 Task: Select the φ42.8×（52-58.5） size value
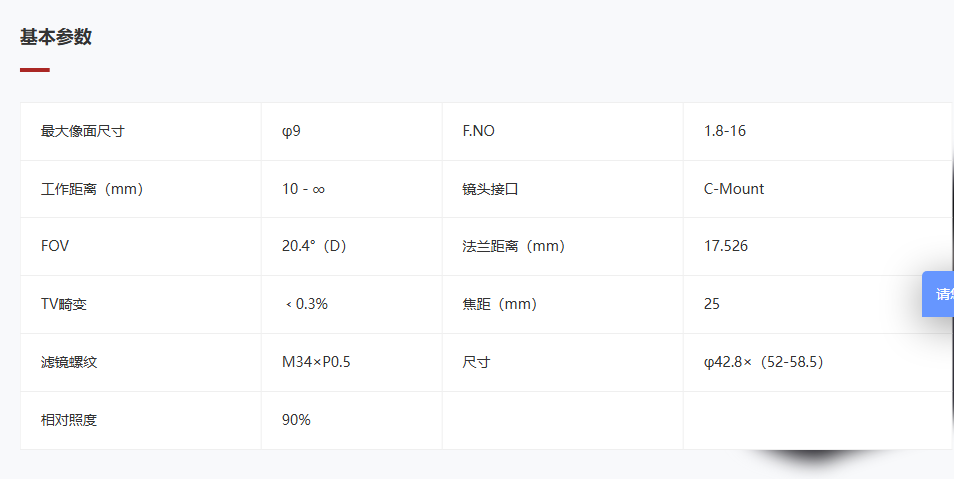(x=764, y=362)
